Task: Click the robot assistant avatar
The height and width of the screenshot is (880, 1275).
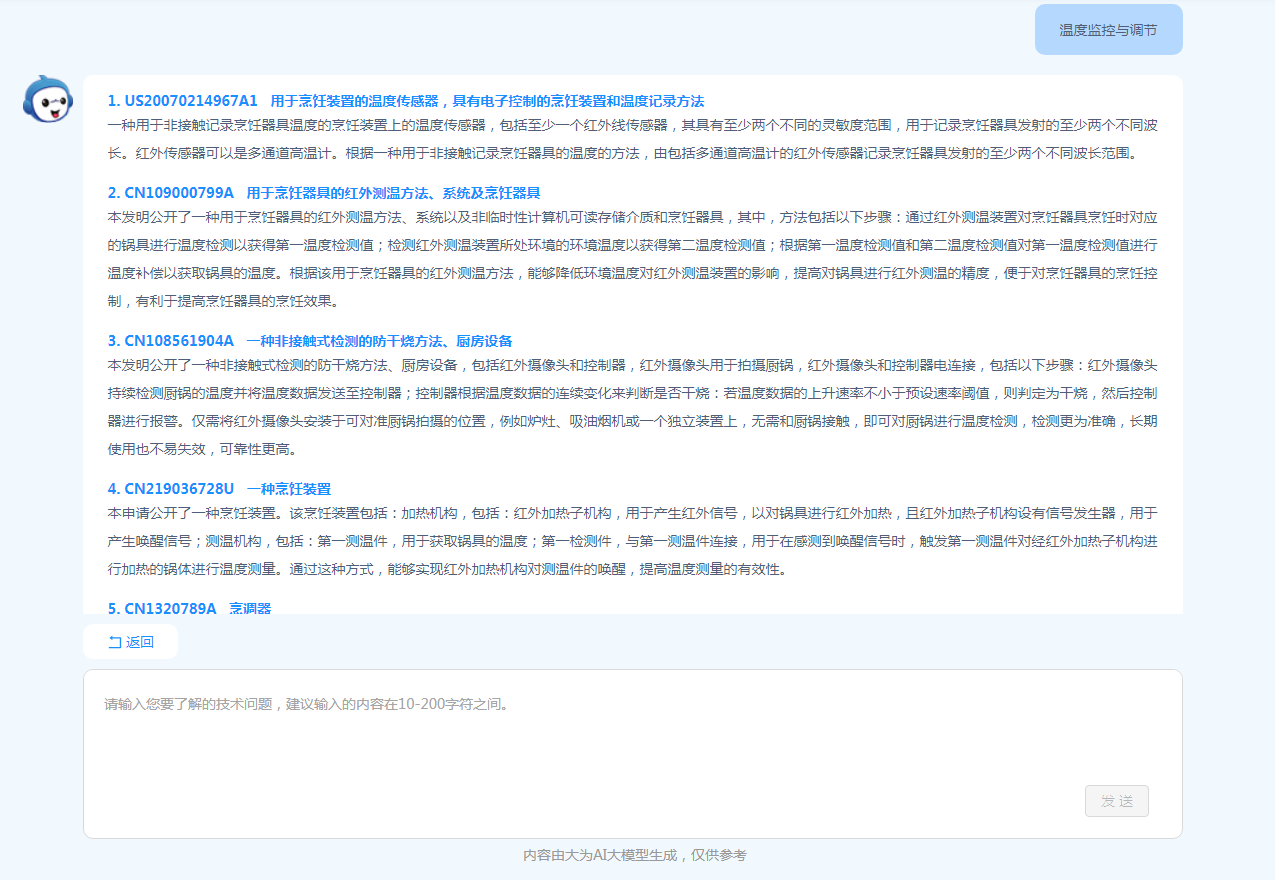Action: pyautogui.click(x=47, y=99)
